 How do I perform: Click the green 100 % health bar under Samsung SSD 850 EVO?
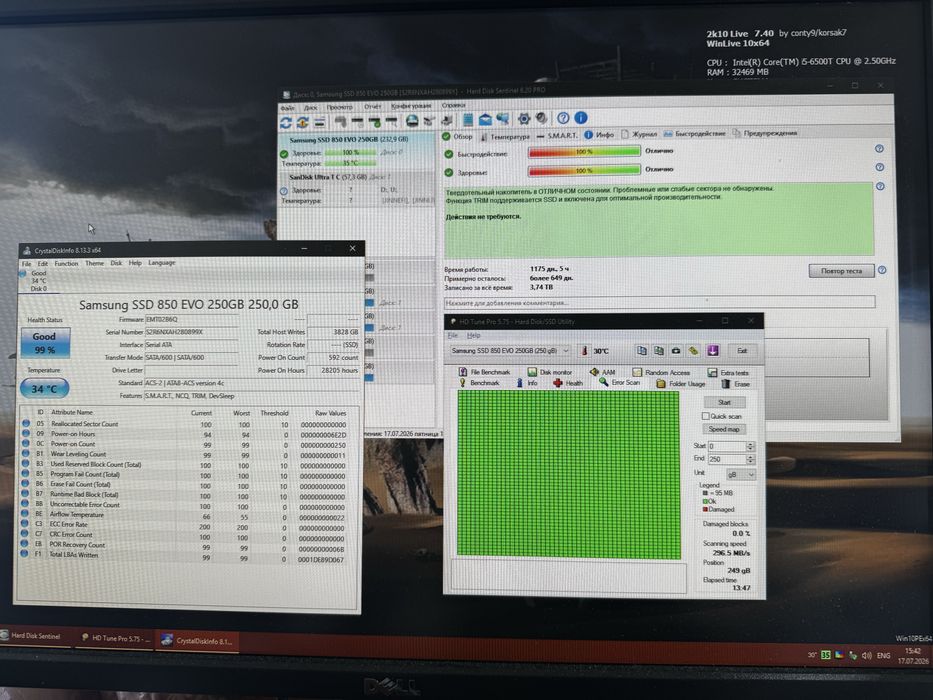tap(351, 152)
